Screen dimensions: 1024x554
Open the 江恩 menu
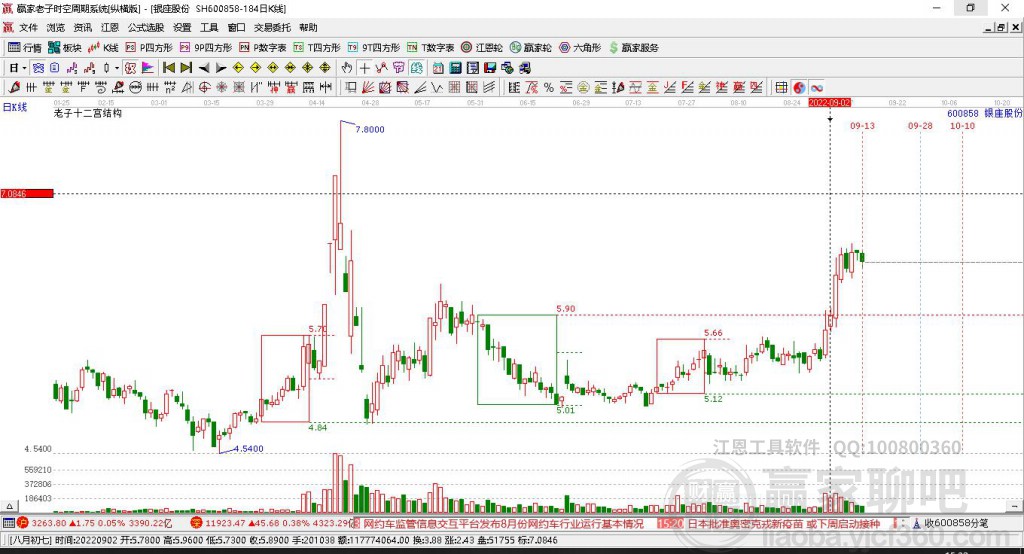tap(110, 27)
